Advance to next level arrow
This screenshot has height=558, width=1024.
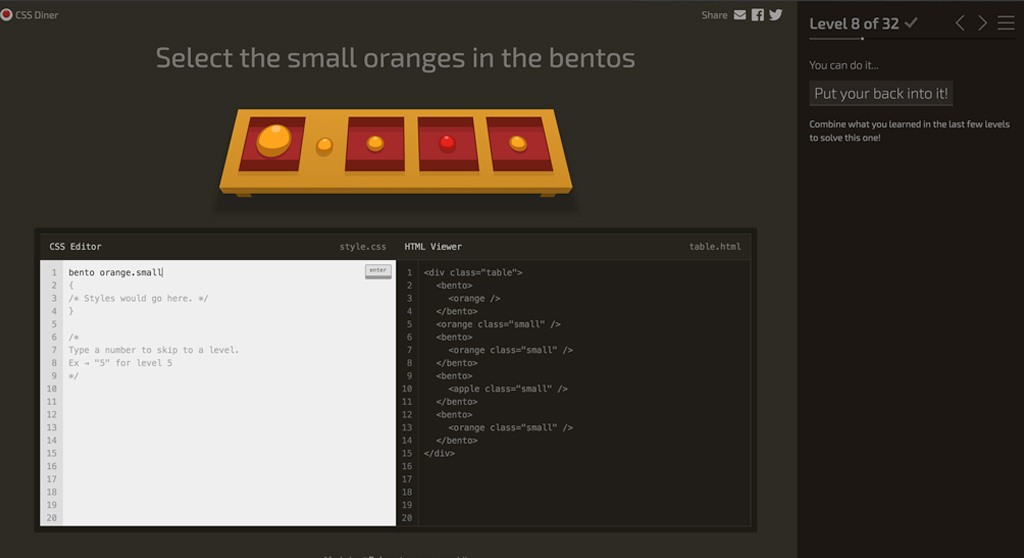(982, 23)
